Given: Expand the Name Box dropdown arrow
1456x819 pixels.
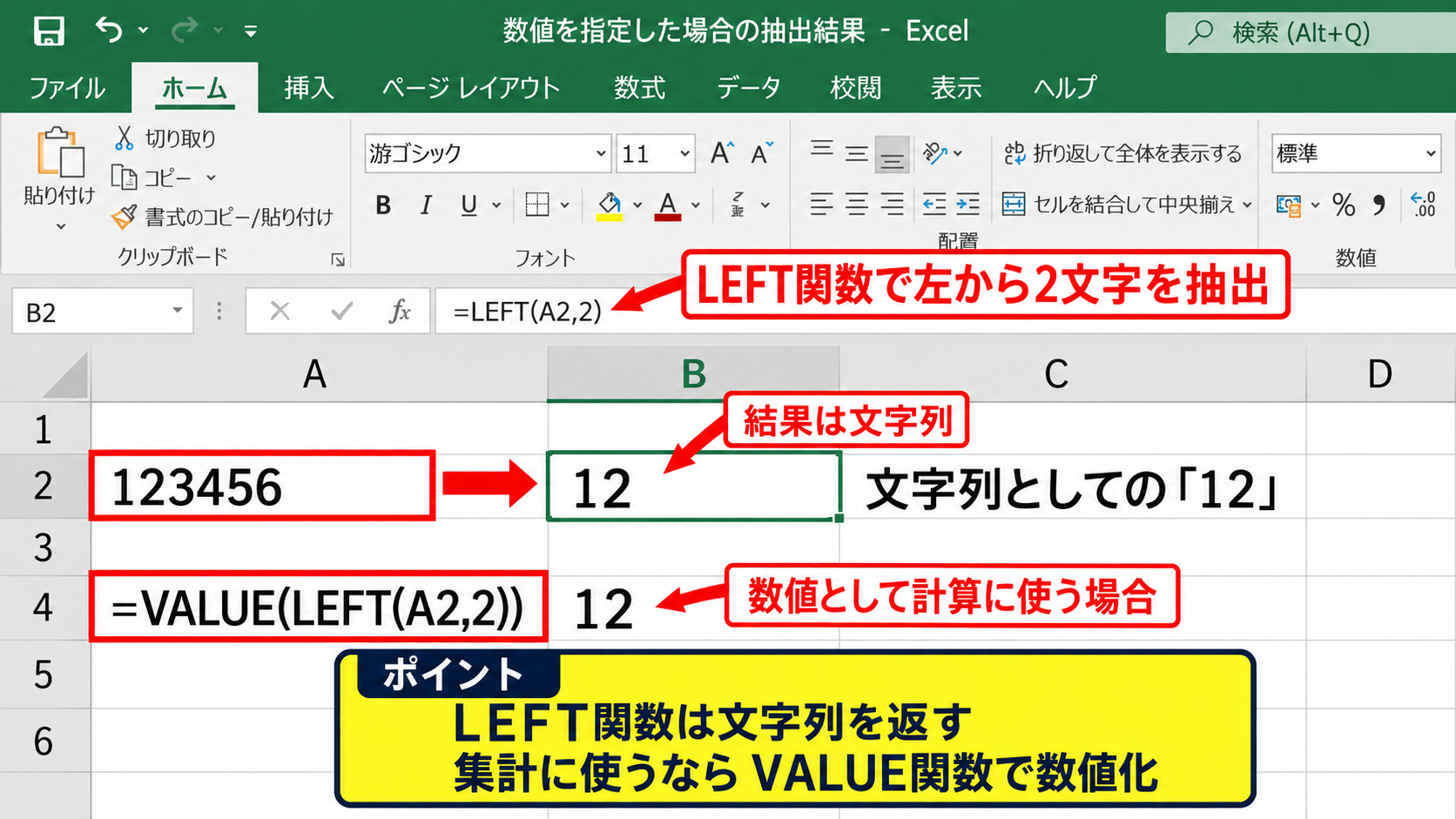Looking at the screenshot, I should [177, 311].
